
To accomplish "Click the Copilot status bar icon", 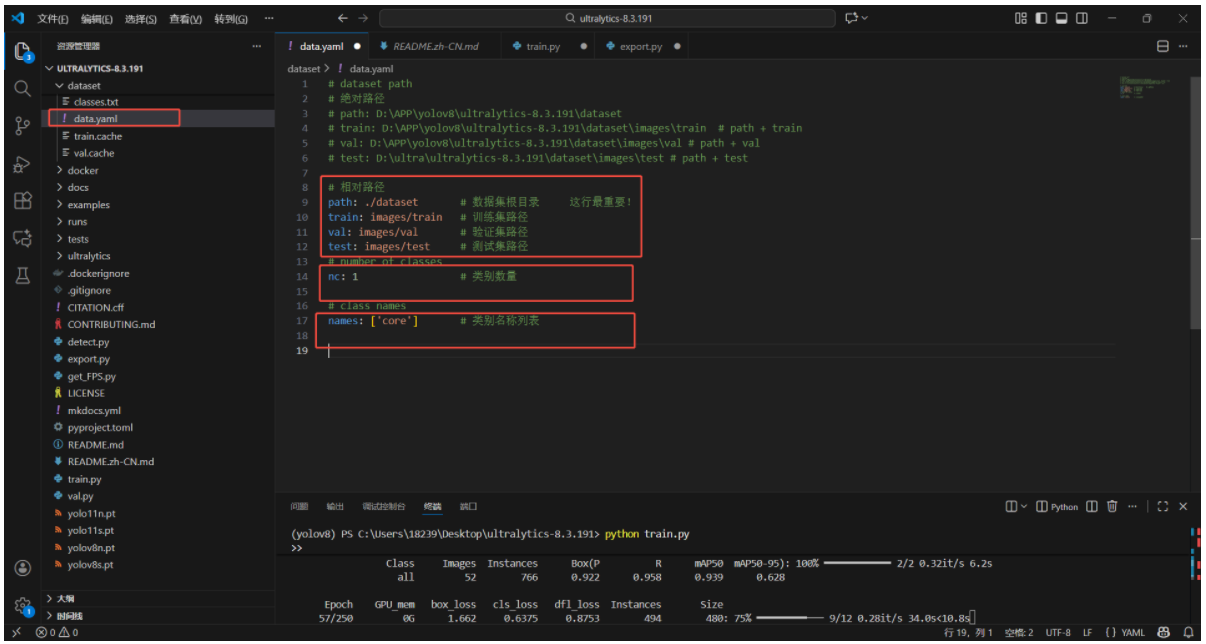I will click(x=1164, y=632).
